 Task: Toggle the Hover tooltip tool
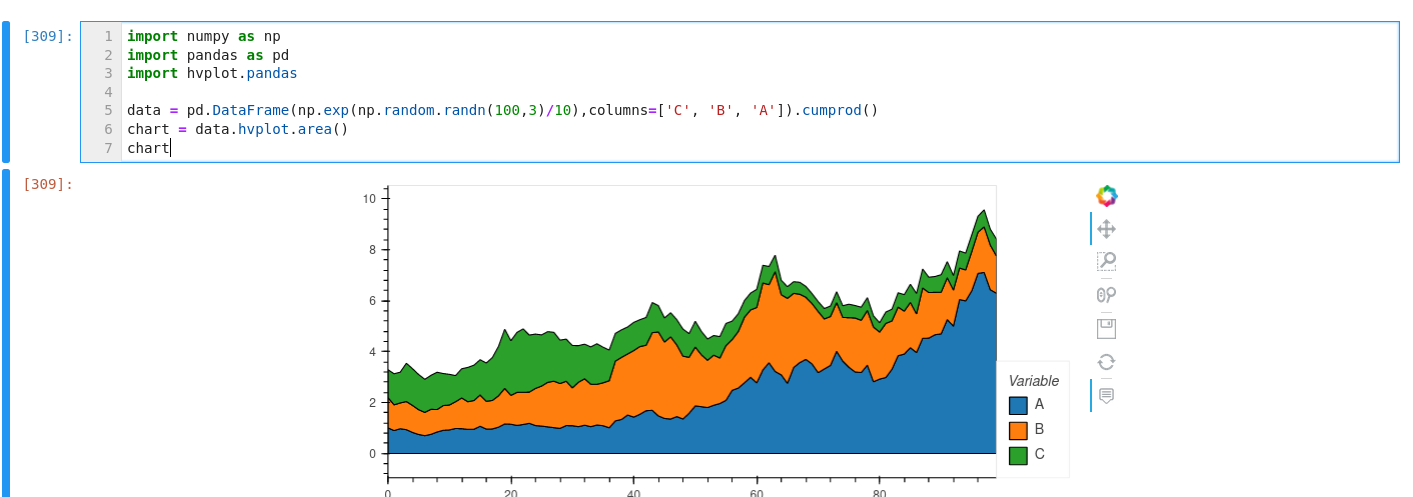tap(1106, 395)
